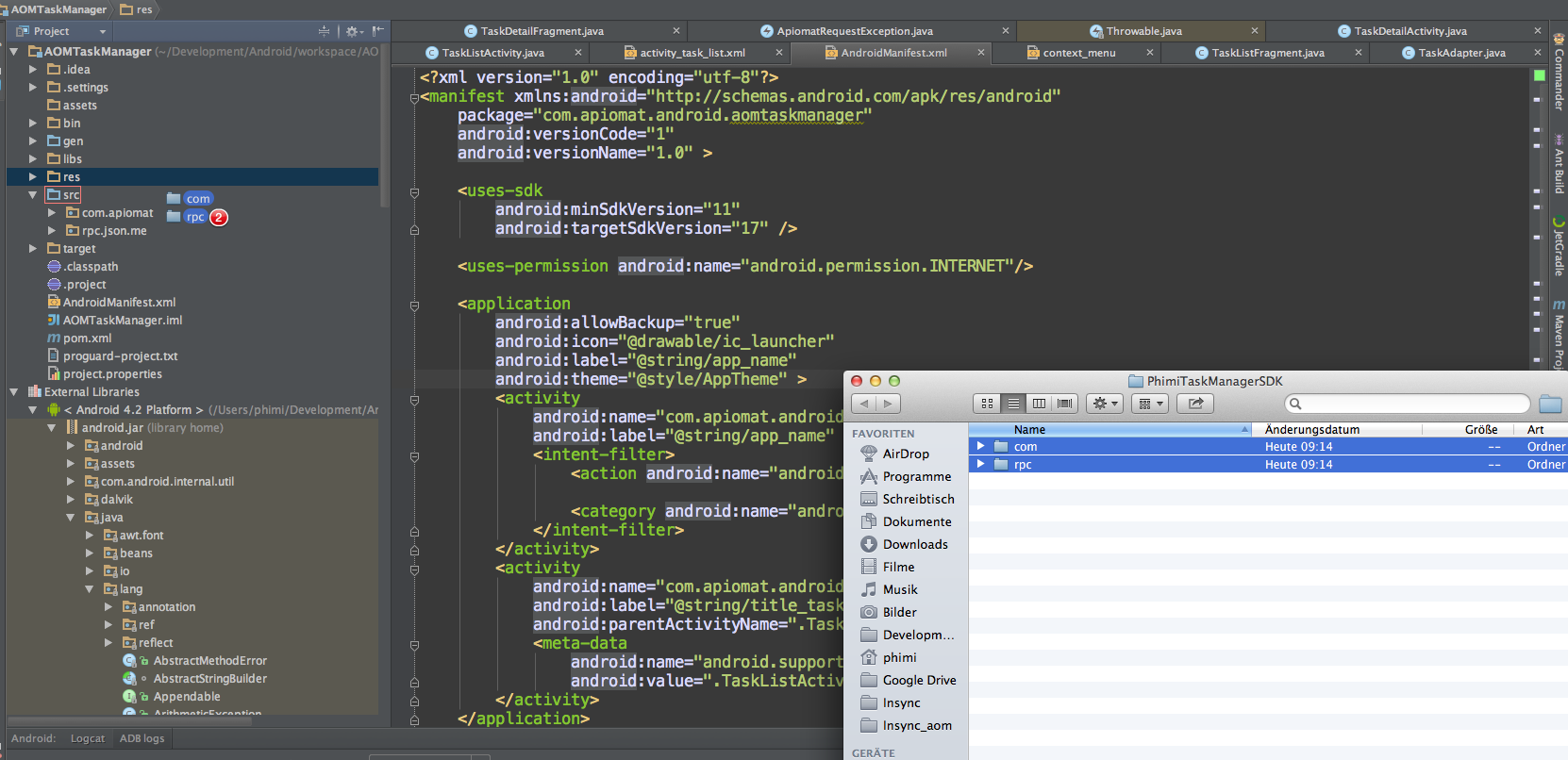This screenshot has height=760, width=1568.
Task: Collapse the AOMTaskManager root node
Action: tap(14, 52)
